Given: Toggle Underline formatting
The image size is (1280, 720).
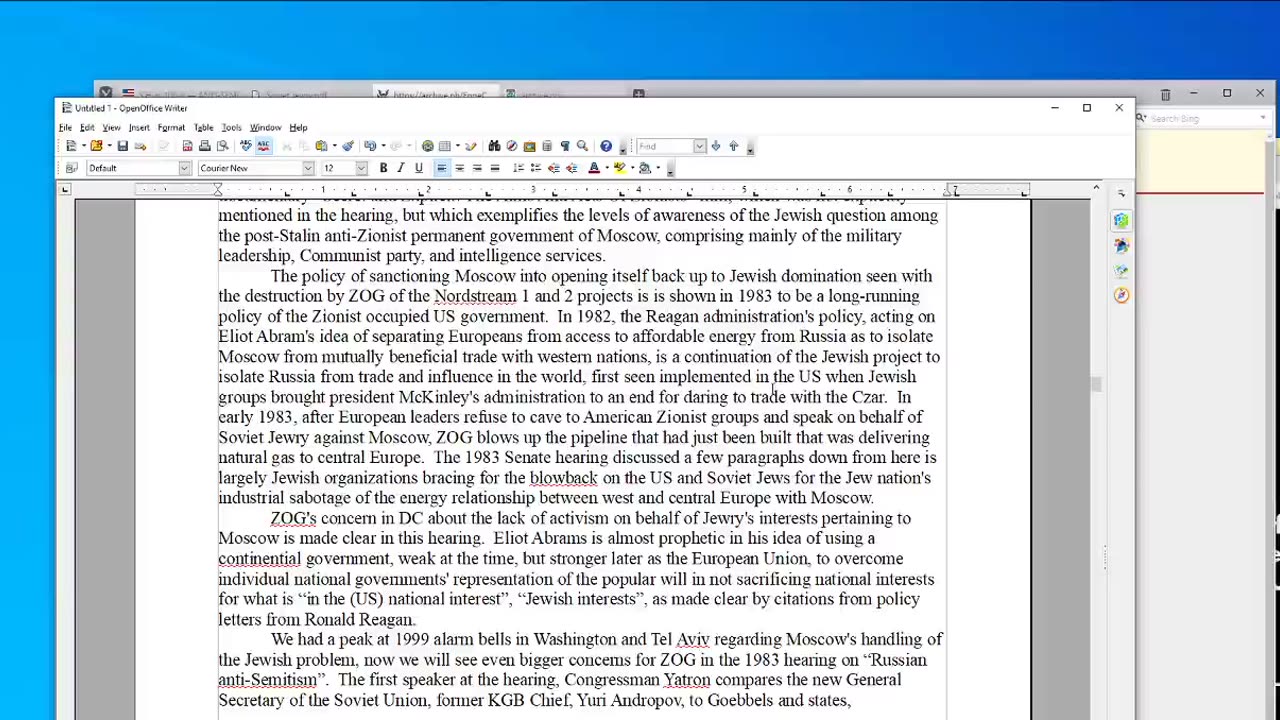Looking at the screenshot, I should (x=419, y=168).
